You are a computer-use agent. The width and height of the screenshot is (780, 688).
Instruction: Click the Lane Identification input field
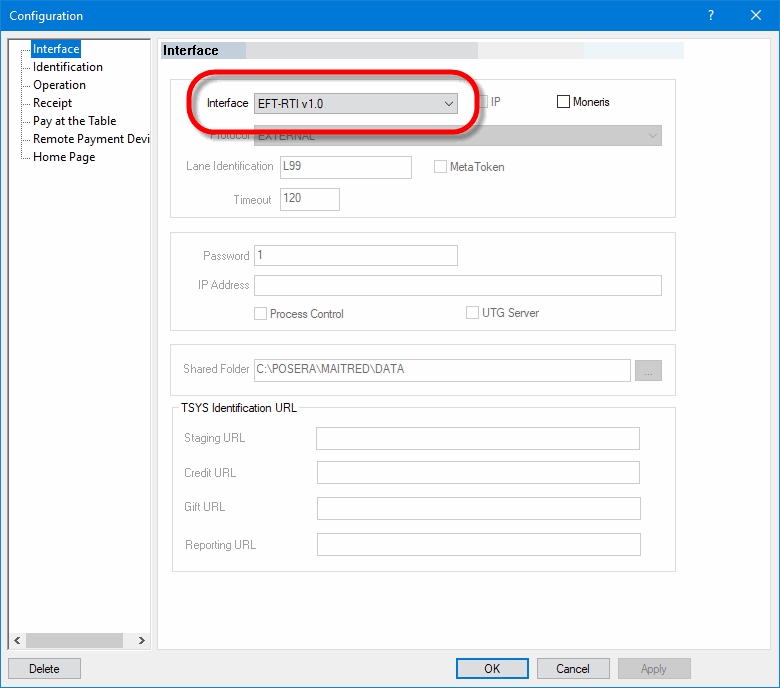tap(345, 167)
